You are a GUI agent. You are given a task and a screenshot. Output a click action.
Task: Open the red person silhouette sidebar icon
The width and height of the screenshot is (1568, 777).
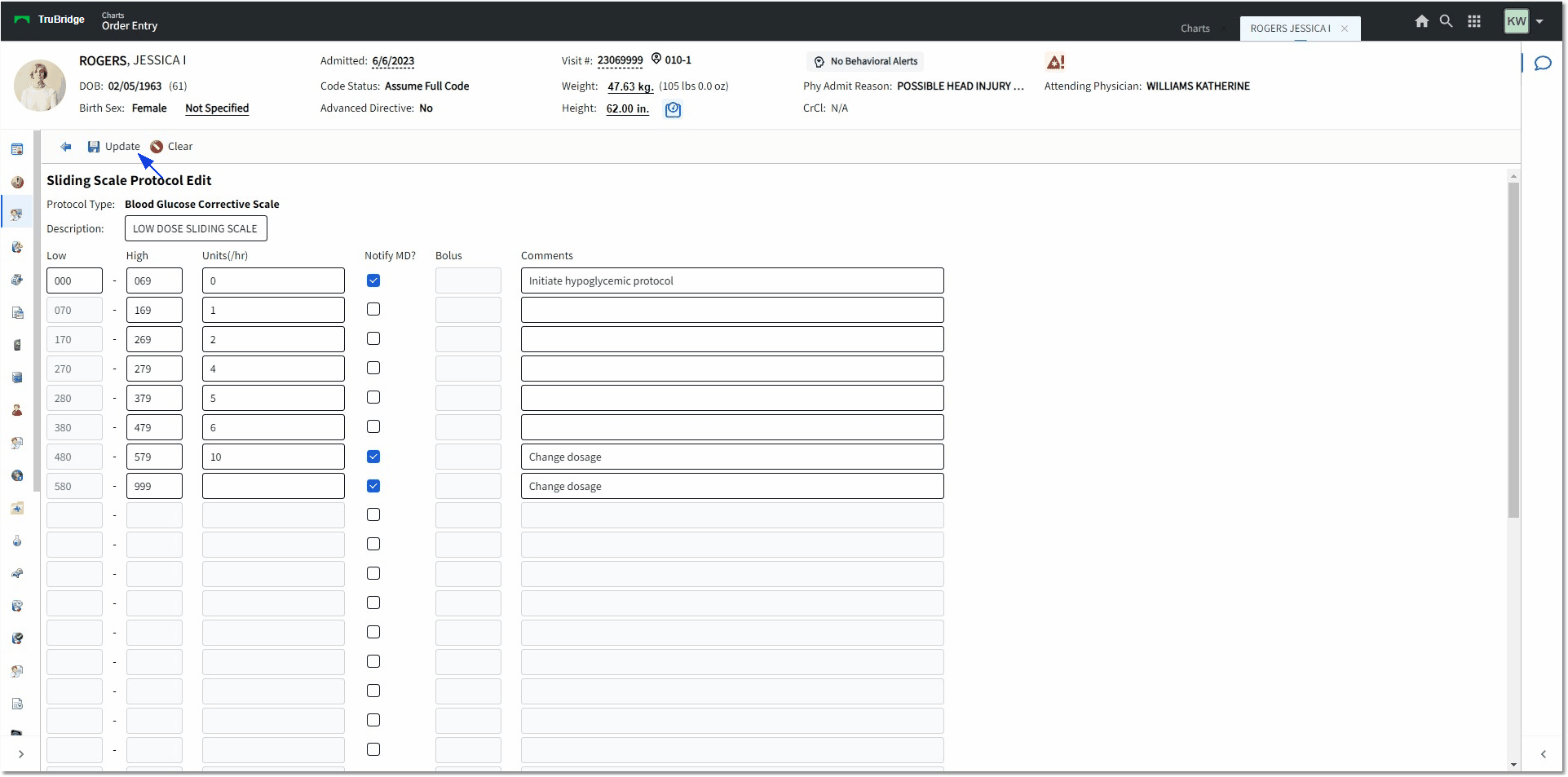click(17, 410)
